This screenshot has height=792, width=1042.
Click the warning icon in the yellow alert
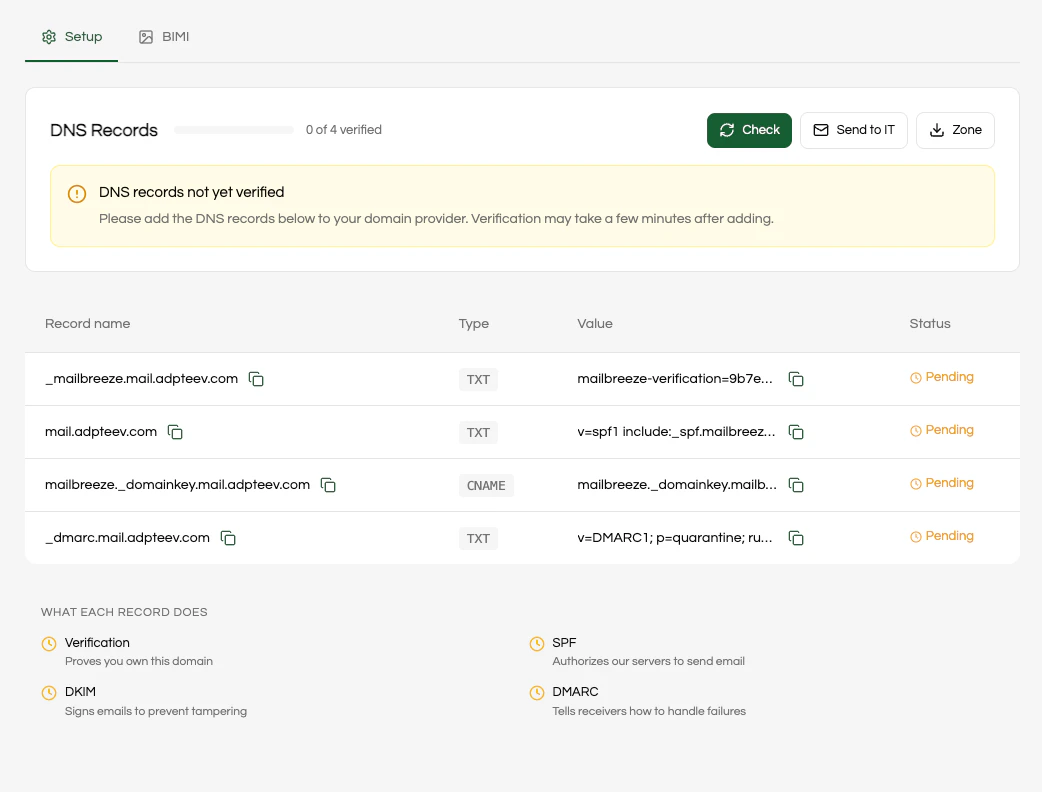(77, 193)
